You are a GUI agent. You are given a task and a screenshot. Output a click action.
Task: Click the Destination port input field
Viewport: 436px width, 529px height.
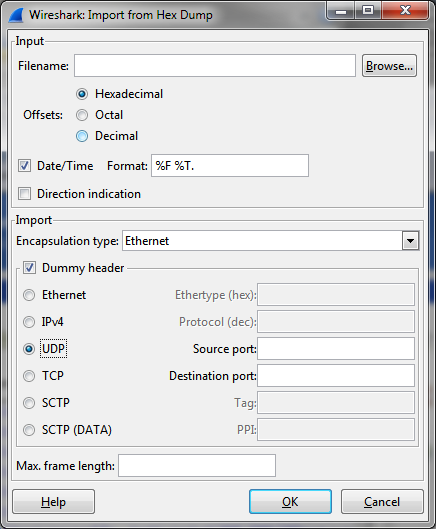[336, 376]
